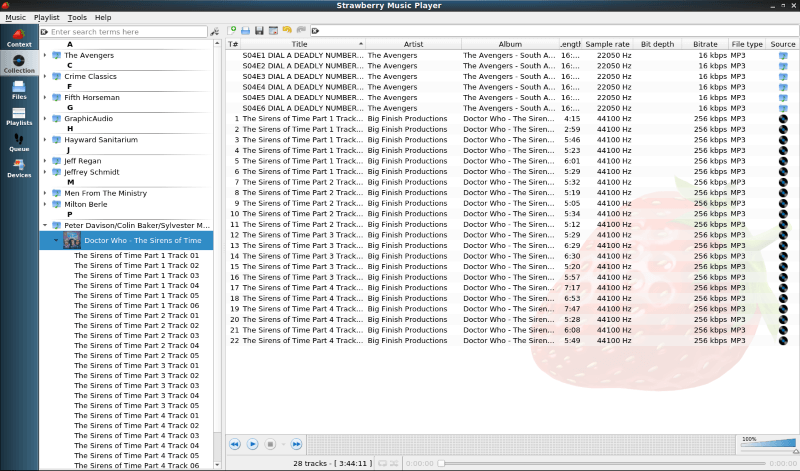Click source icon for S04E3 row
Viewport: 800px width, 471px height.
(x=783, y=77)
